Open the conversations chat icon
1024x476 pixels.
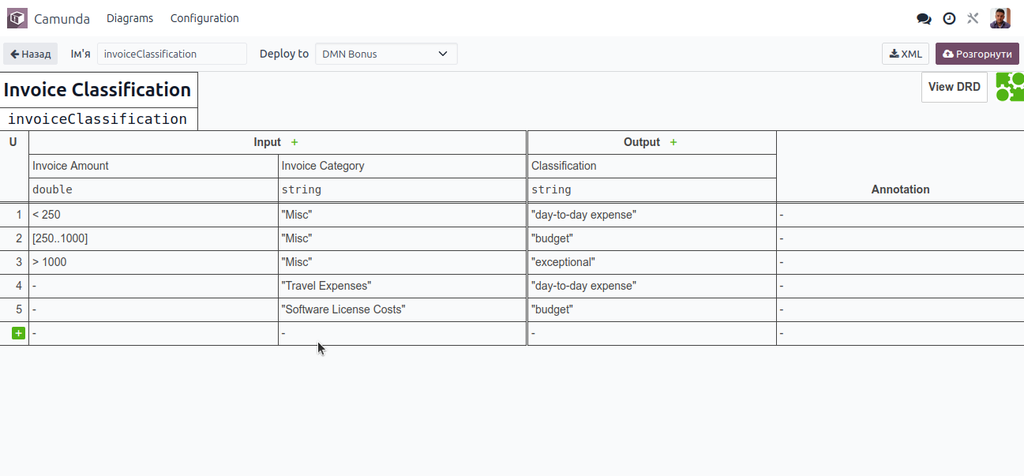tap(923, 18)
